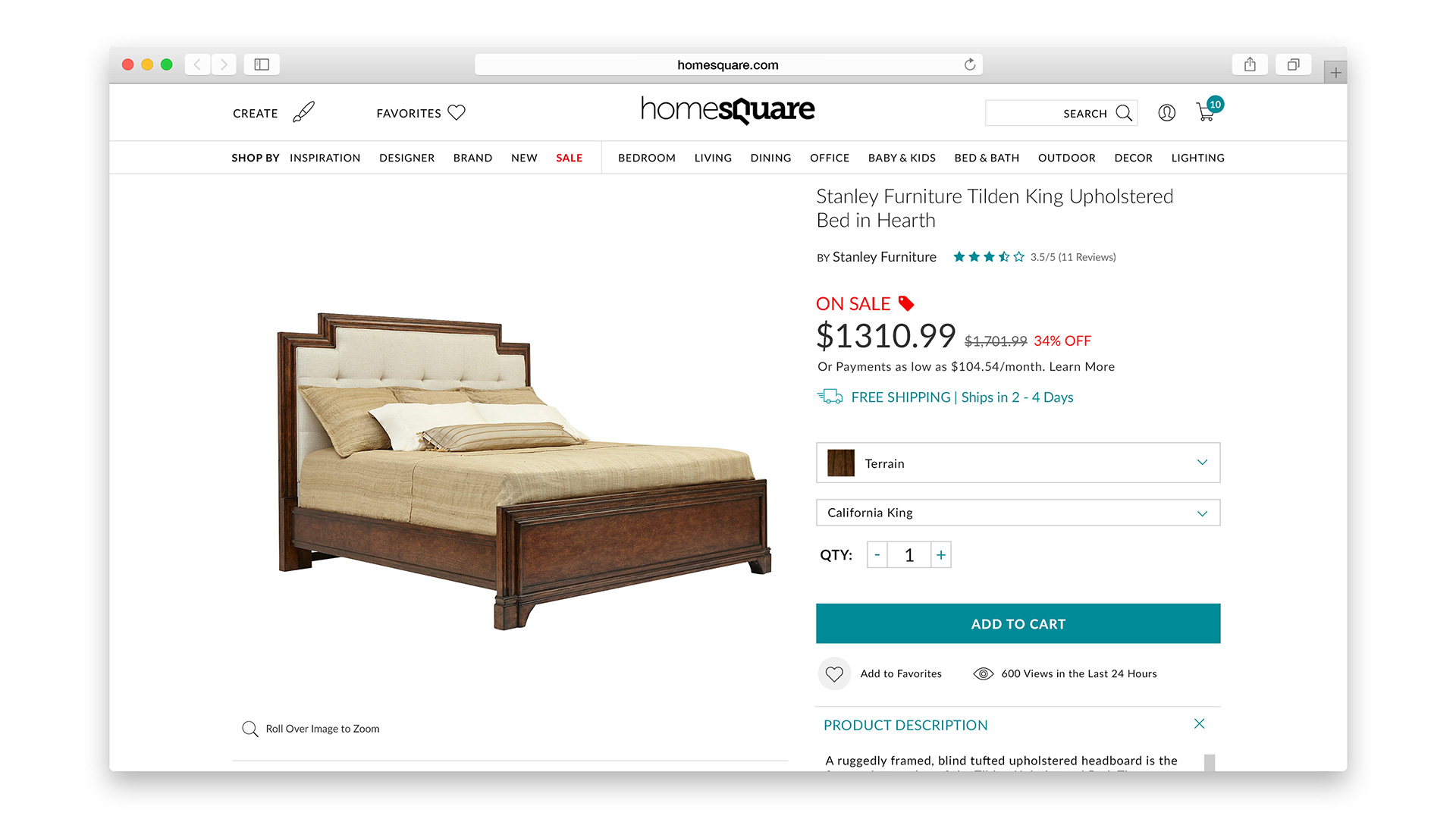Toggle Add to Favorites heart
Viewport: 1456px width, 819px height.
tap(834, 673)
